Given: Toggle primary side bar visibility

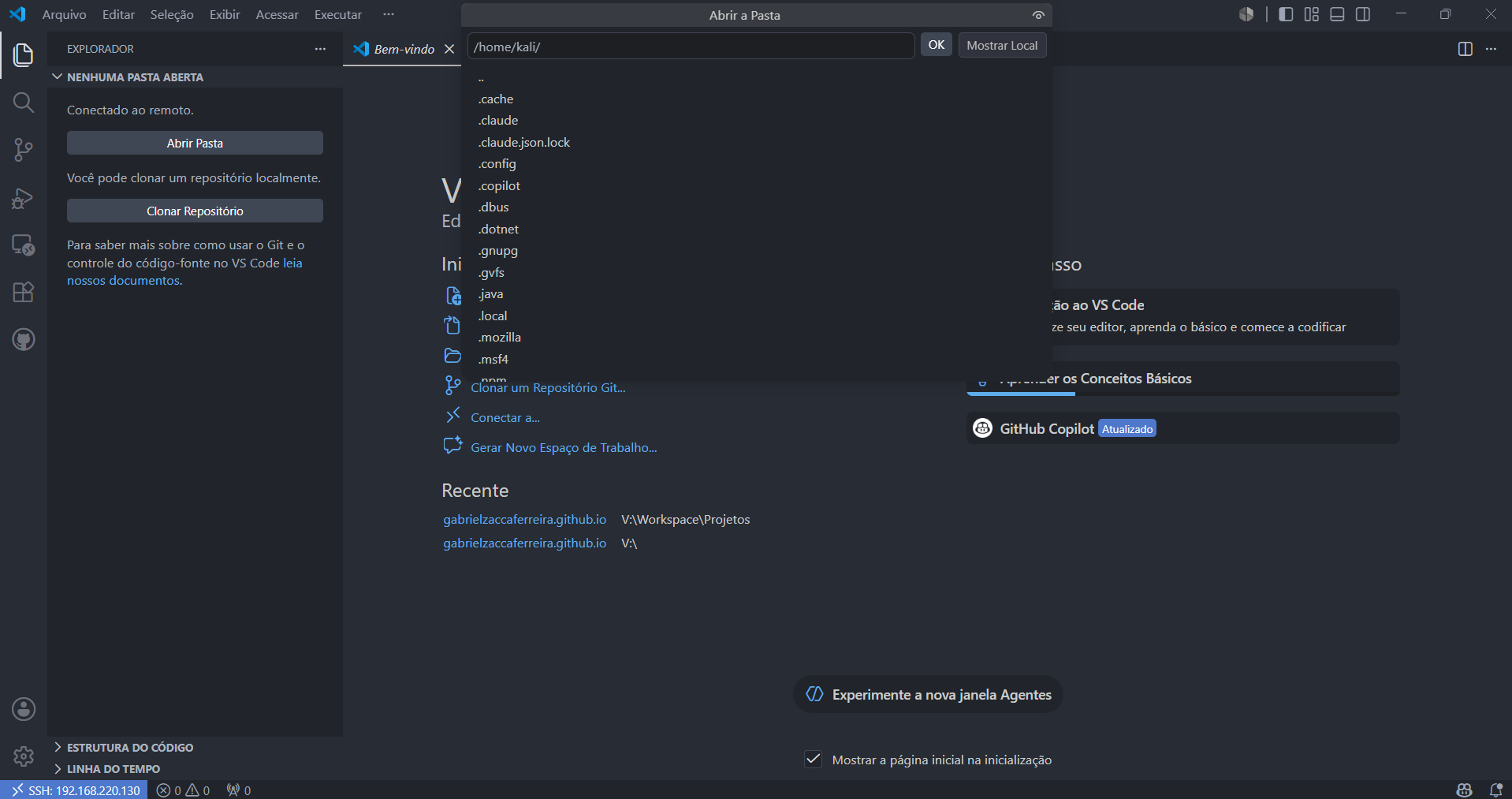Looking at the screenshot, I should (1286, 14).
